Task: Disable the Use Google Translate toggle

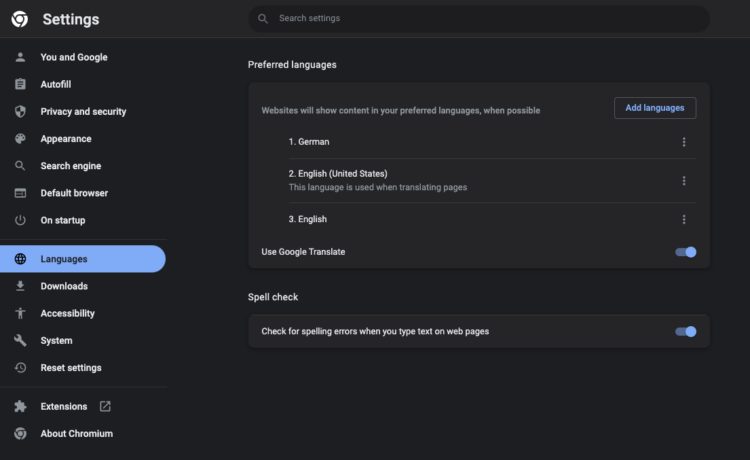Action: (685, 252)
